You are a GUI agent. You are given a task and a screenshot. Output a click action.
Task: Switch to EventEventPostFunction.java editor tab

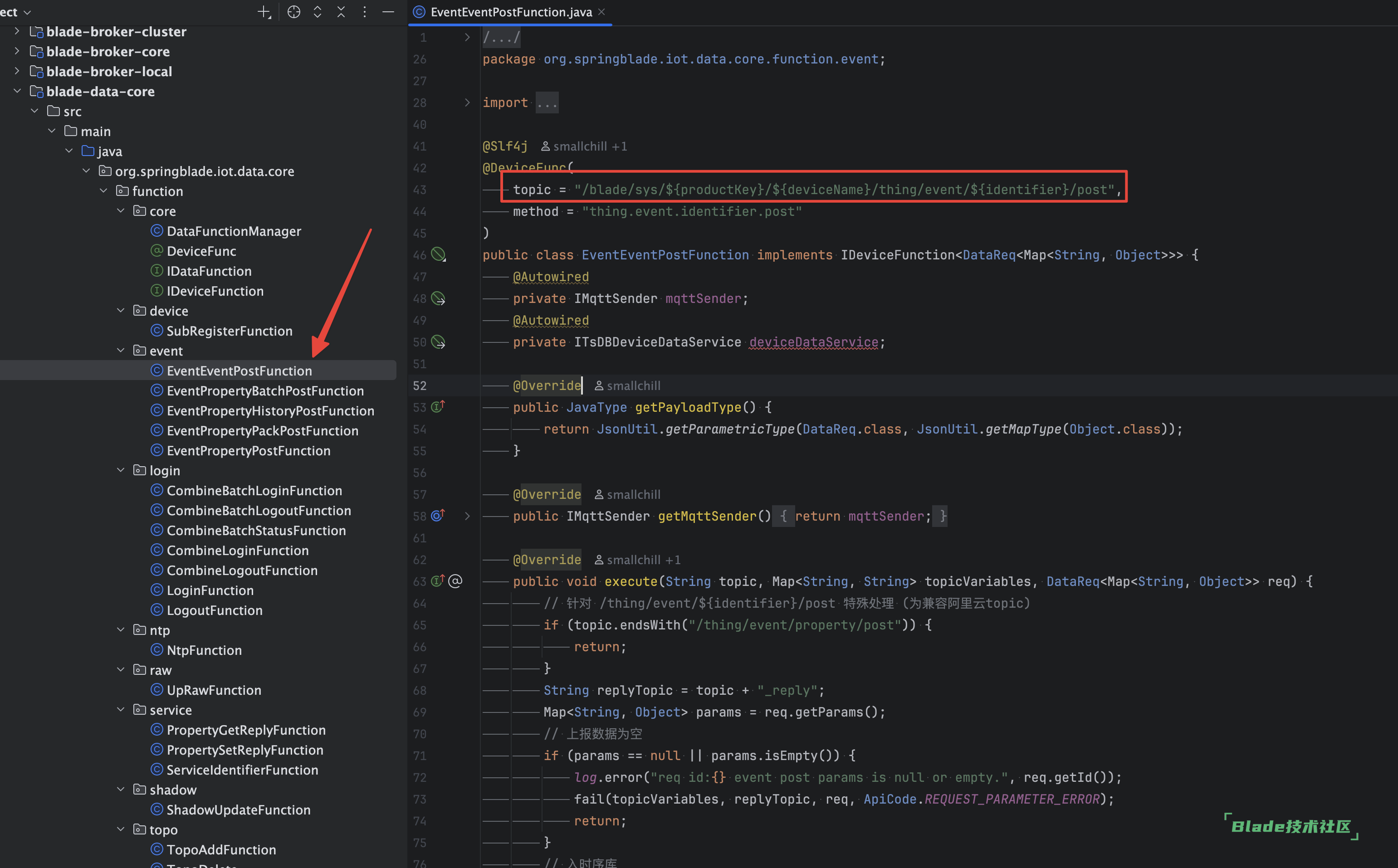tap(511, 12)
